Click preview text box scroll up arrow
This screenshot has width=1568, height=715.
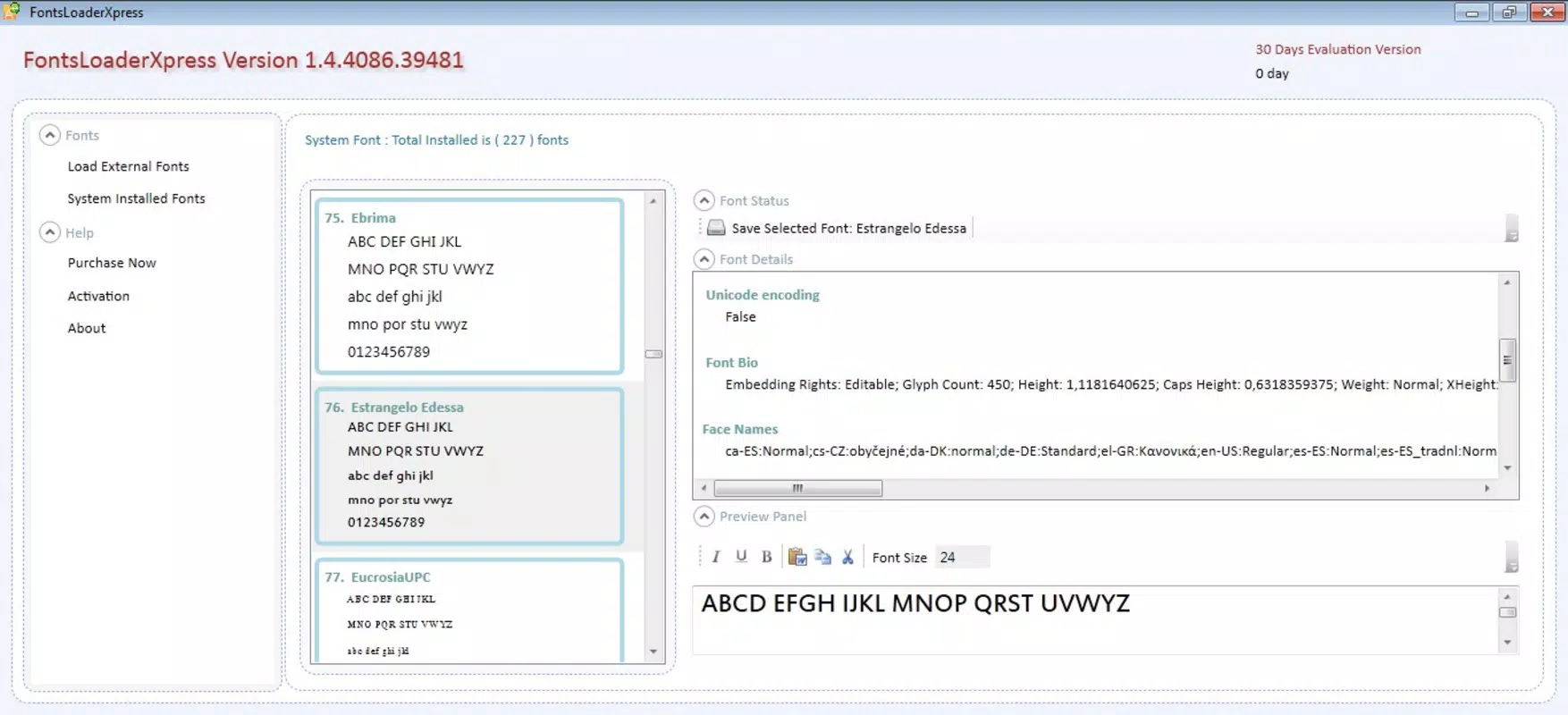(x=1507, y=597)
